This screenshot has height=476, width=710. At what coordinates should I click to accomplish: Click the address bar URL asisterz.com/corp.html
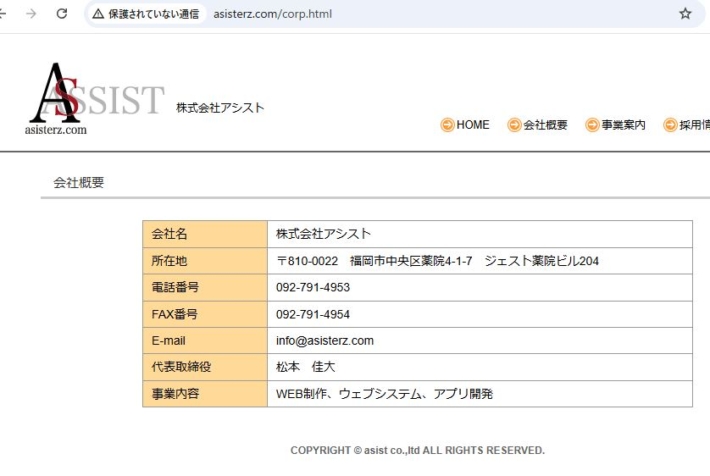(273, 14)
